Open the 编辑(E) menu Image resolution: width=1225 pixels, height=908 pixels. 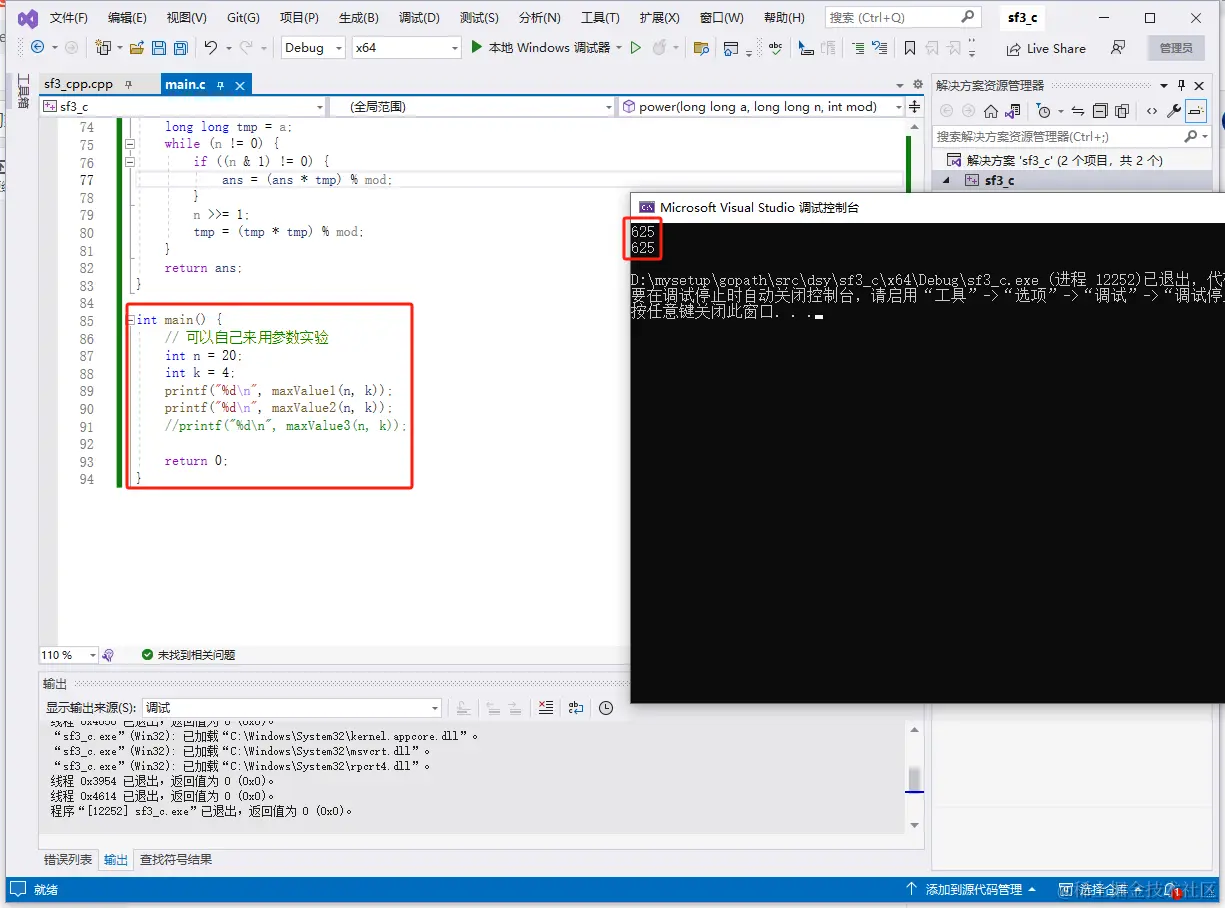[127, 18]
